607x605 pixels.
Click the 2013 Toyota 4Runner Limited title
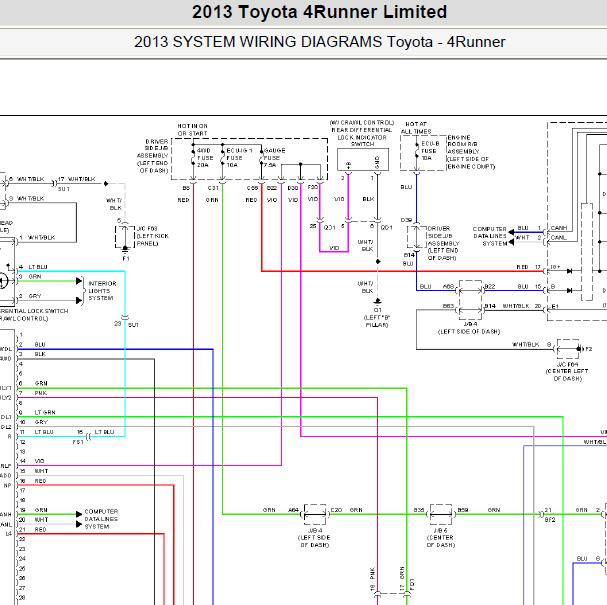point(319,12)
